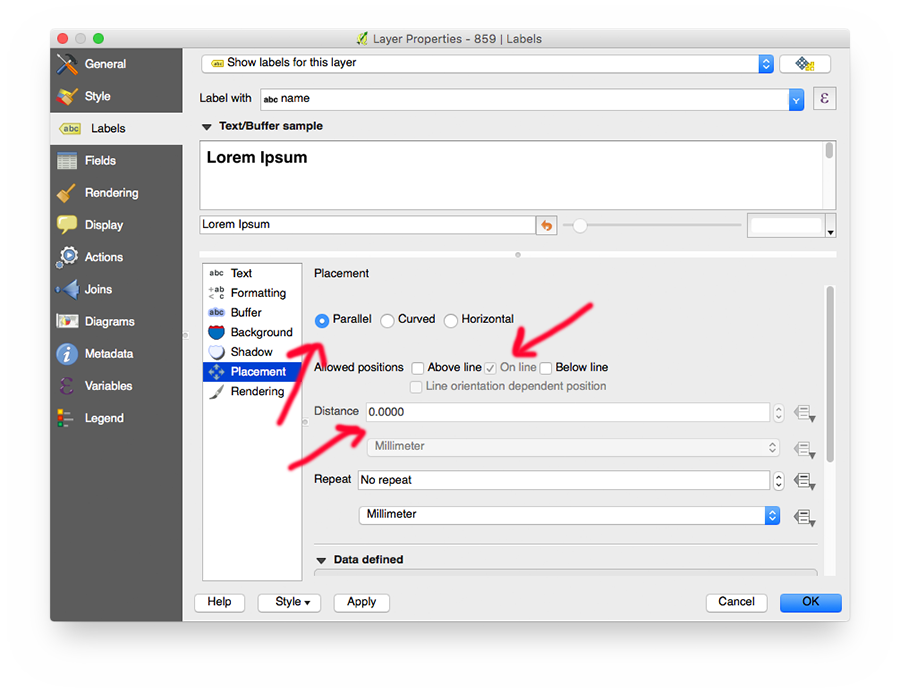900x693 pixels.
Task: Open the sample preview scale dropdown
Action: (x=830, y=225)
